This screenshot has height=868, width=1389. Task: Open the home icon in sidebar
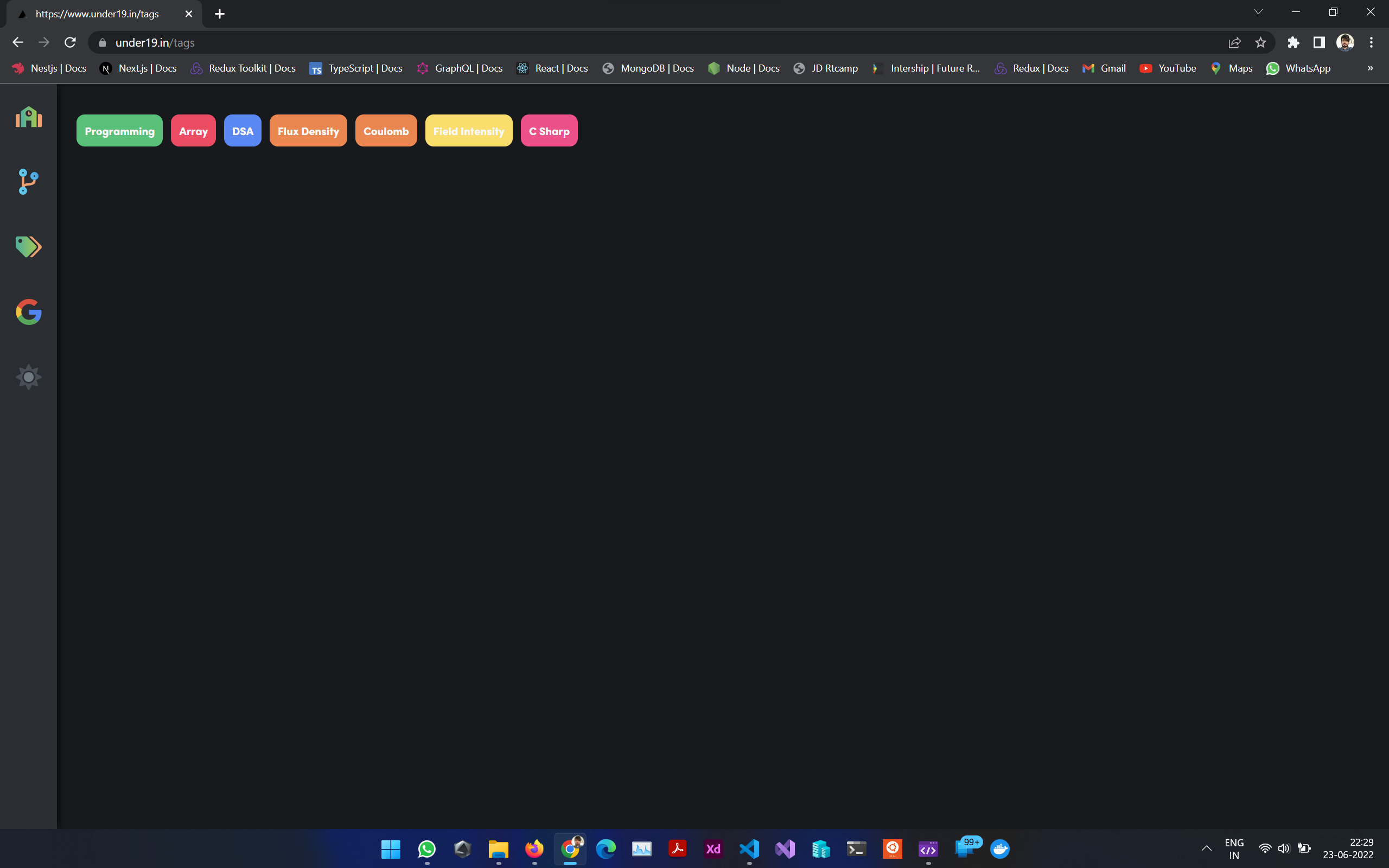click(x=28, y=117)
